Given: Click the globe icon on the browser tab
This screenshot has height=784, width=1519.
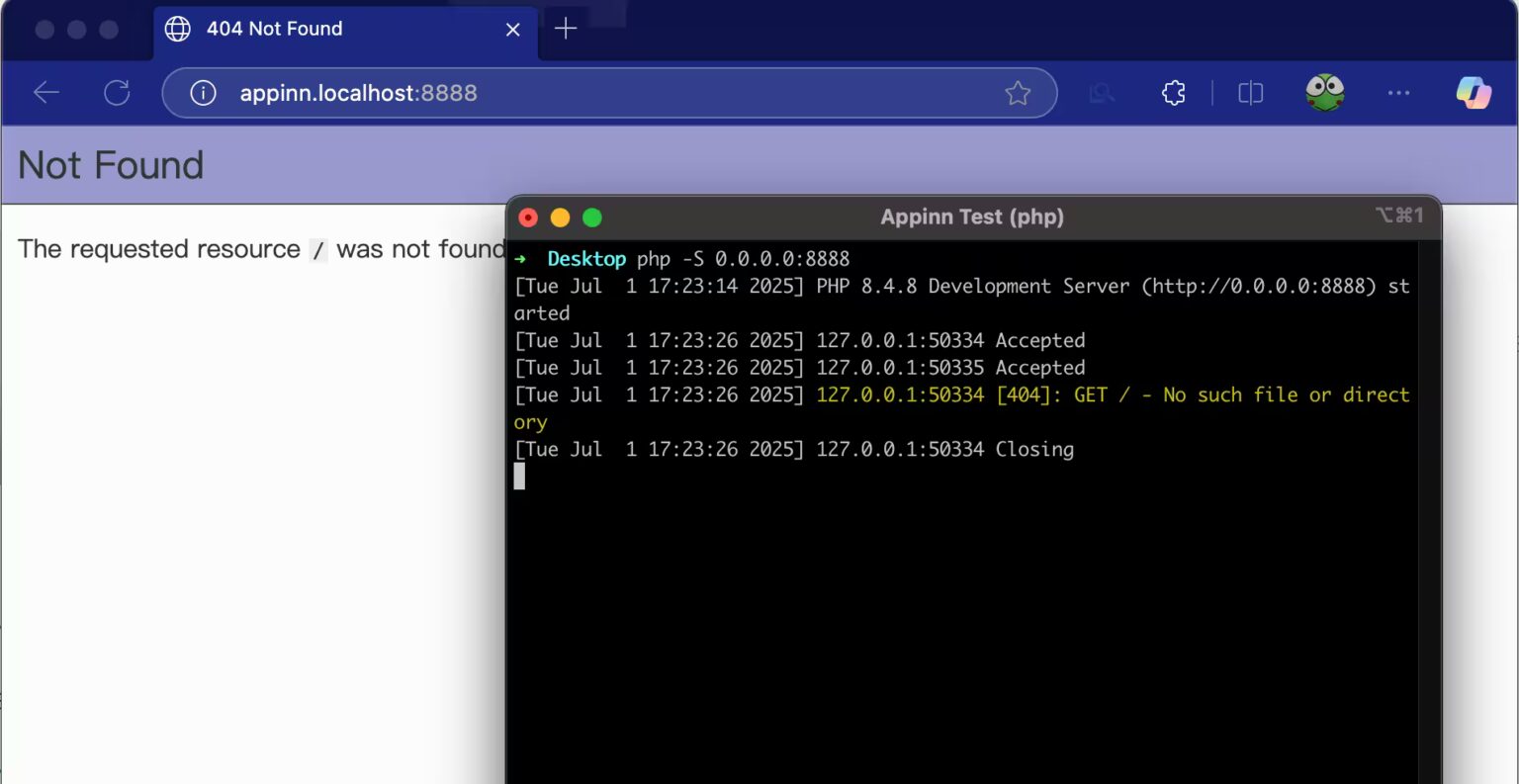Looking at the screenshot, I should [177, 29].
